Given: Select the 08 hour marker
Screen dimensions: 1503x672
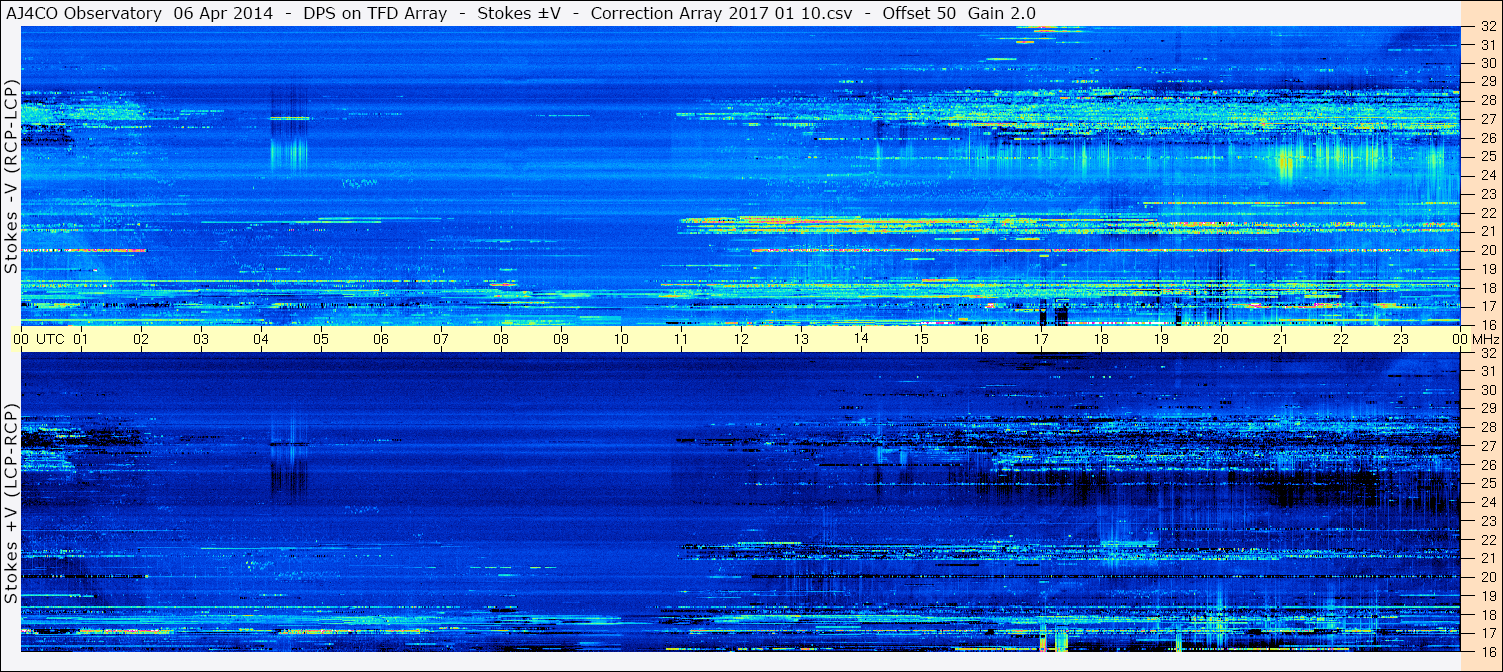Looking at the screenshot, I should point(501,339).
